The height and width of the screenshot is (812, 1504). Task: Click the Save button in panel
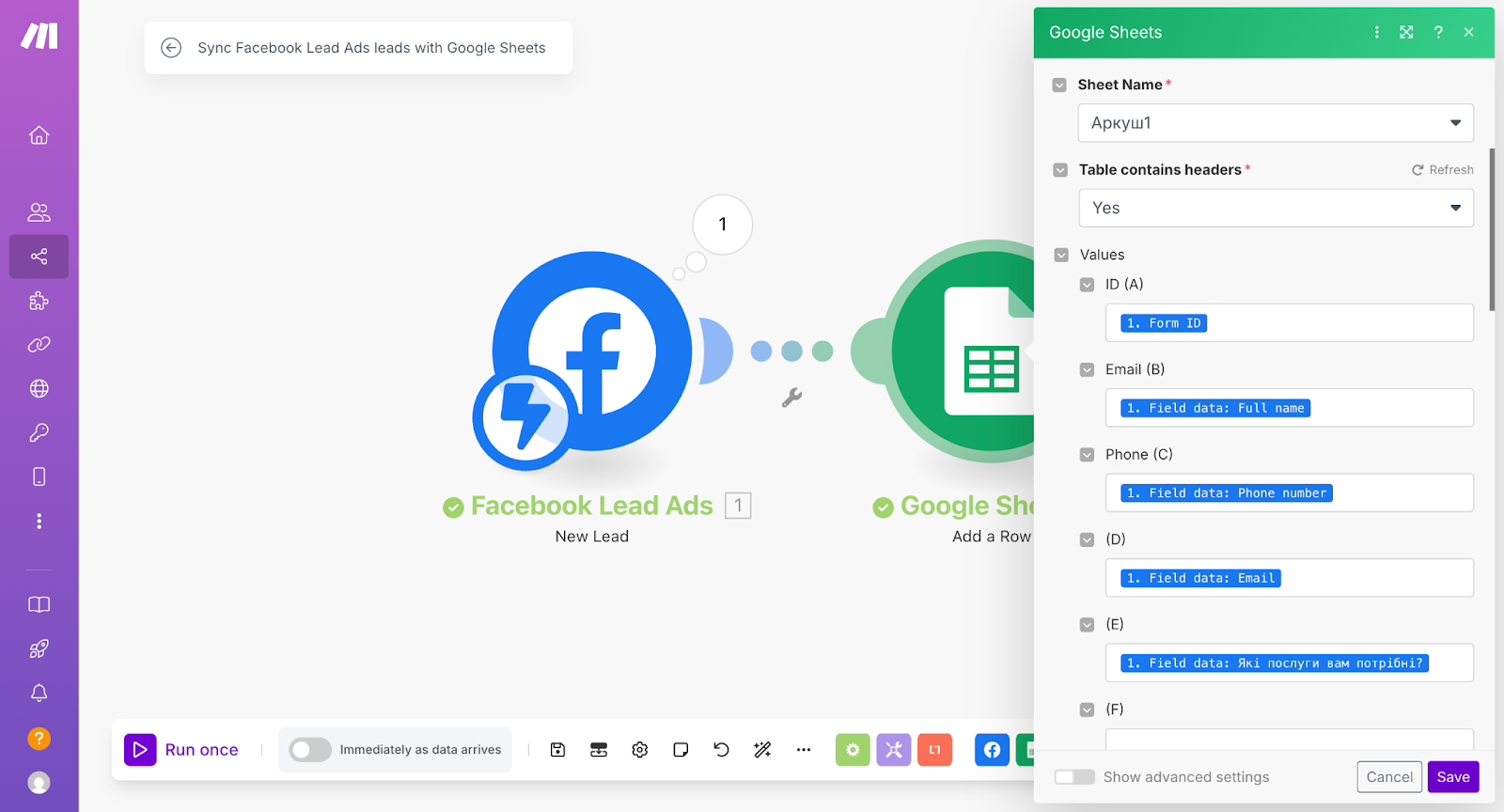pyautogui.click(x=1453, y=776)
